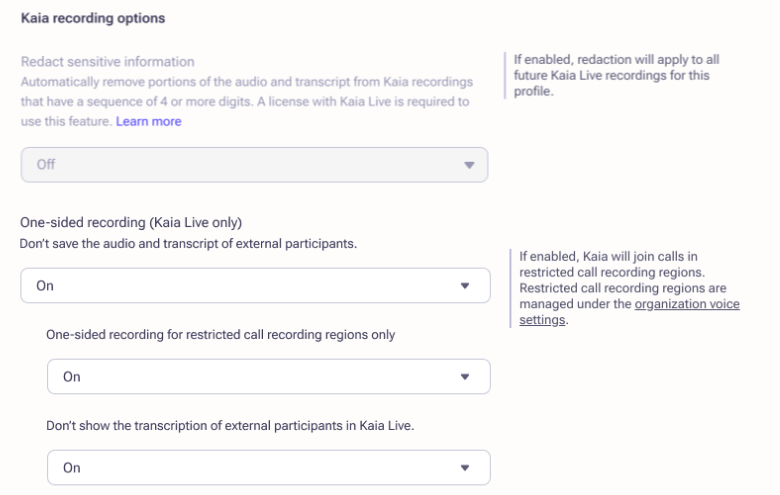780x495 pixels.
Task: Click the Don't show the transcription label
Action: 230,425
